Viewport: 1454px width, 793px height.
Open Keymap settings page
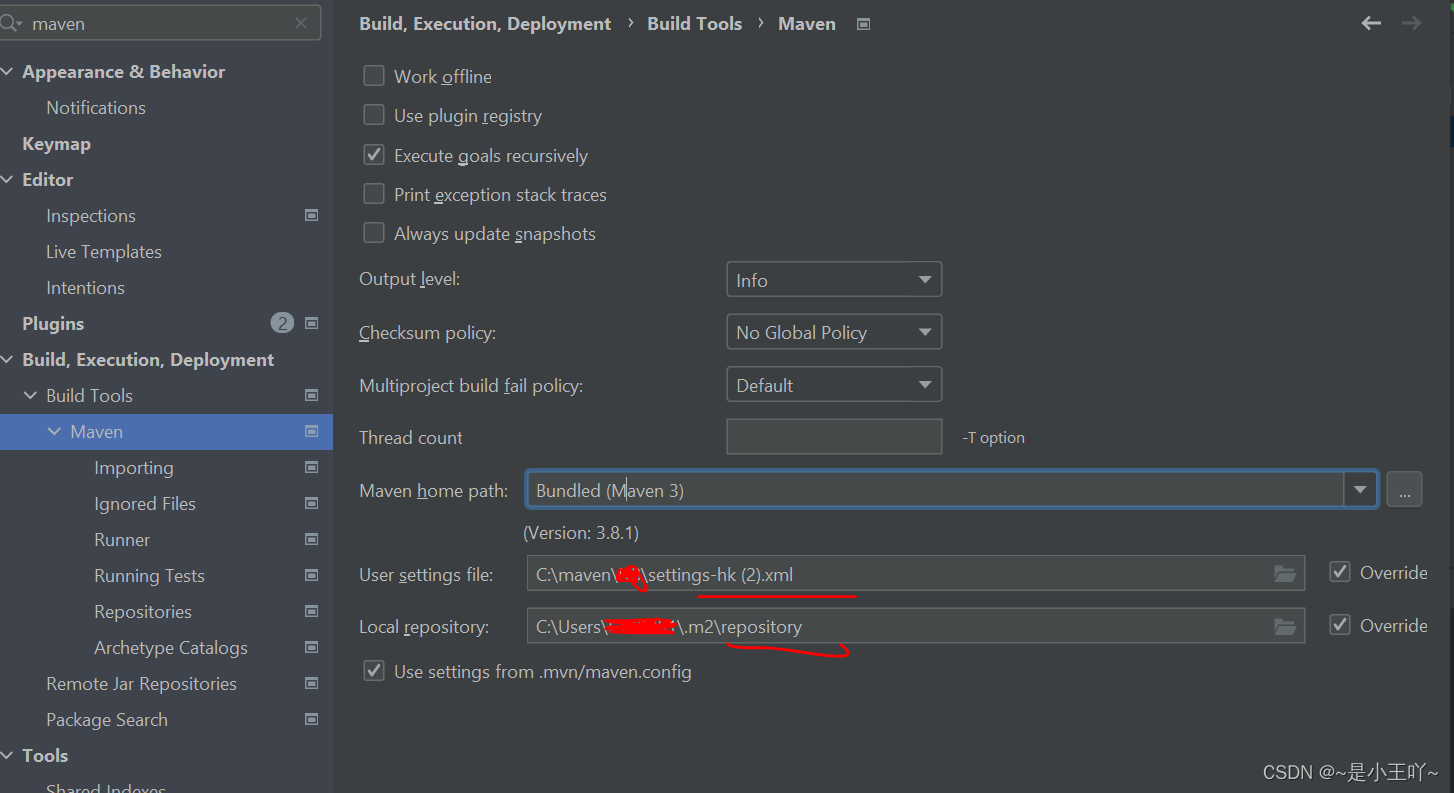tap(56, 143)
